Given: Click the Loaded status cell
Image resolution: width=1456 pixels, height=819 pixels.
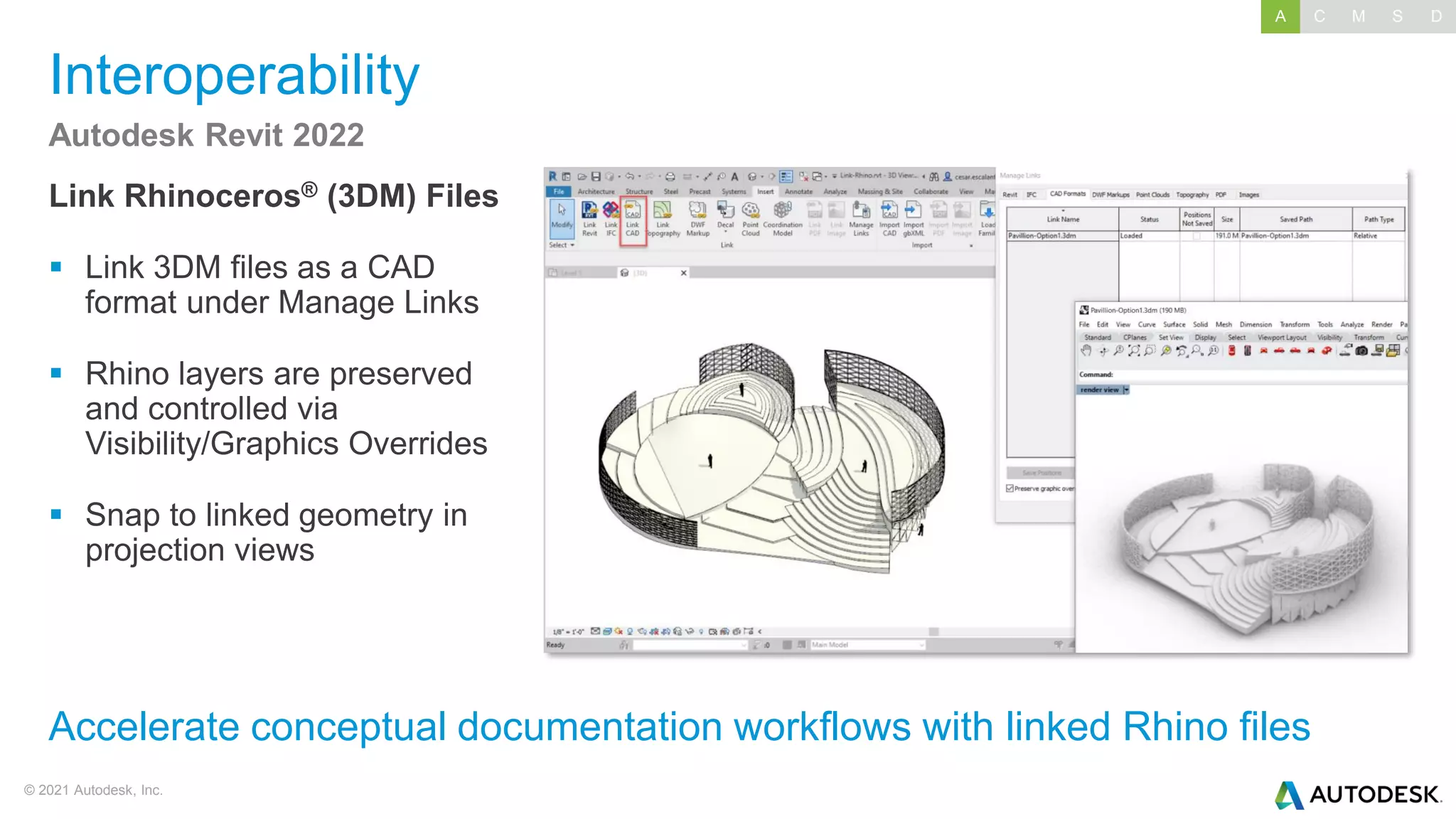Looking at the screenshot, I should pyautogui.click(x=1149, y=236).
